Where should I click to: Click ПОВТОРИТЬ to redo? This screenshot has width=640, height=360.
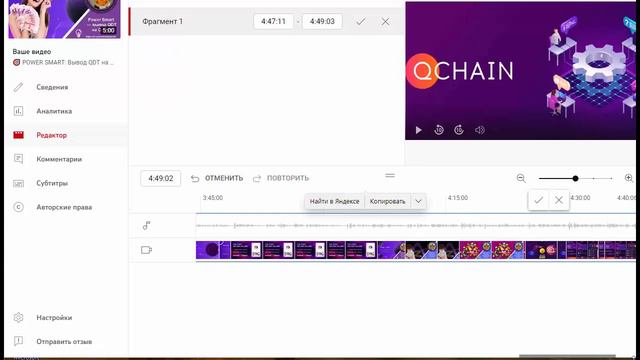[288, 178]
